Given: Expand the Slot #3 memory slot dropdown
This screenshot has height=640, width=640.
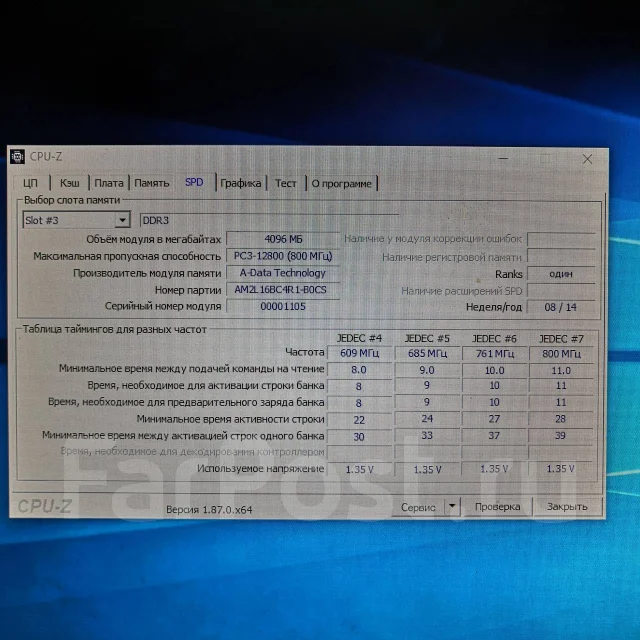Looking at the screenshot, I should (122, 220).
